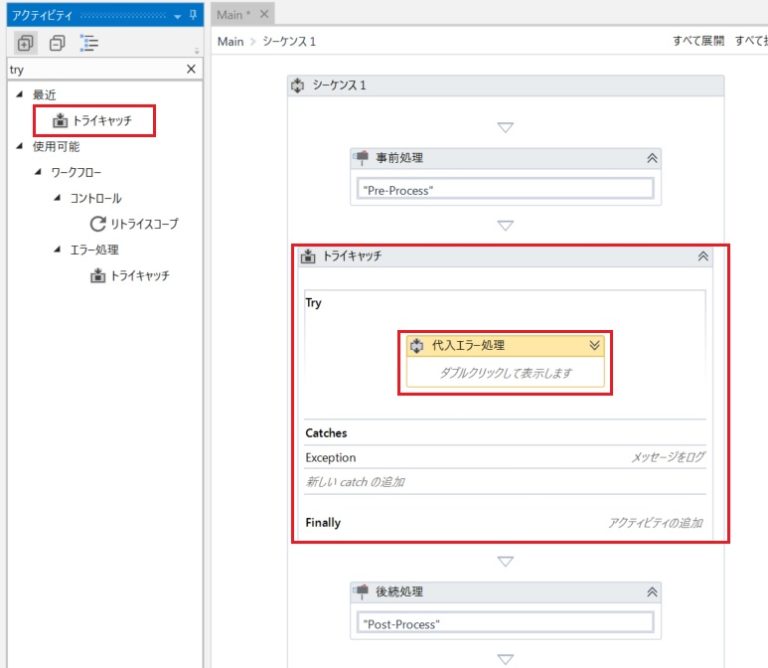The width and height of the screenshot is (768, 668).
Task: Click the 代入エラー処理 sequence icon
Action: click(x=416, y=345)
